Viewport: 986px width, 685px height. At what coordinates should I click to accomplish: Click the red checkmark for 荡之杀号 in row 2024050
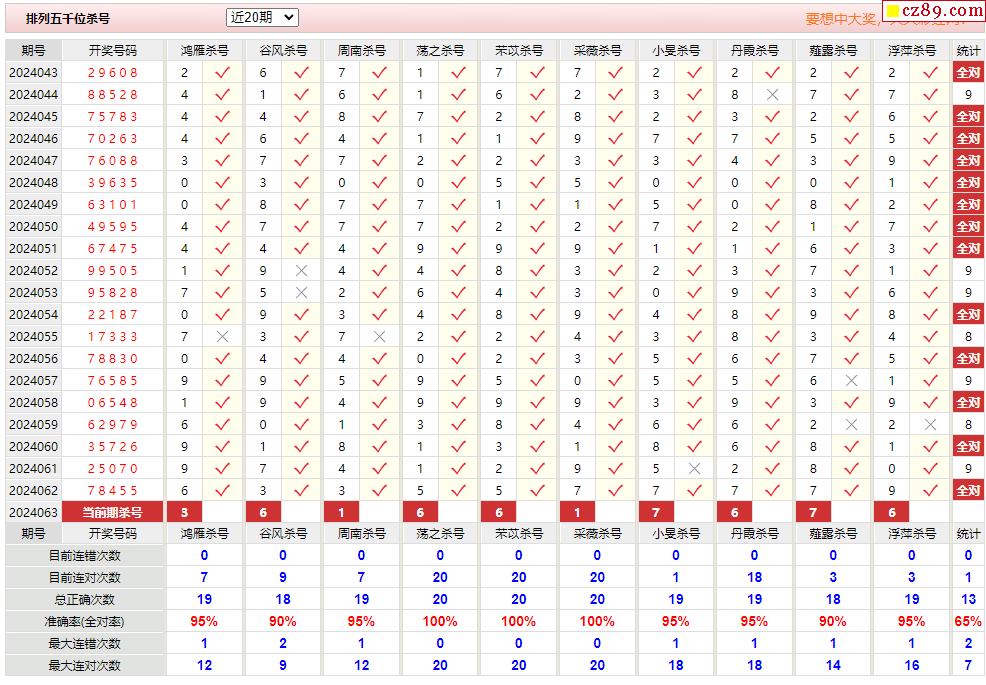pos(458,226)
